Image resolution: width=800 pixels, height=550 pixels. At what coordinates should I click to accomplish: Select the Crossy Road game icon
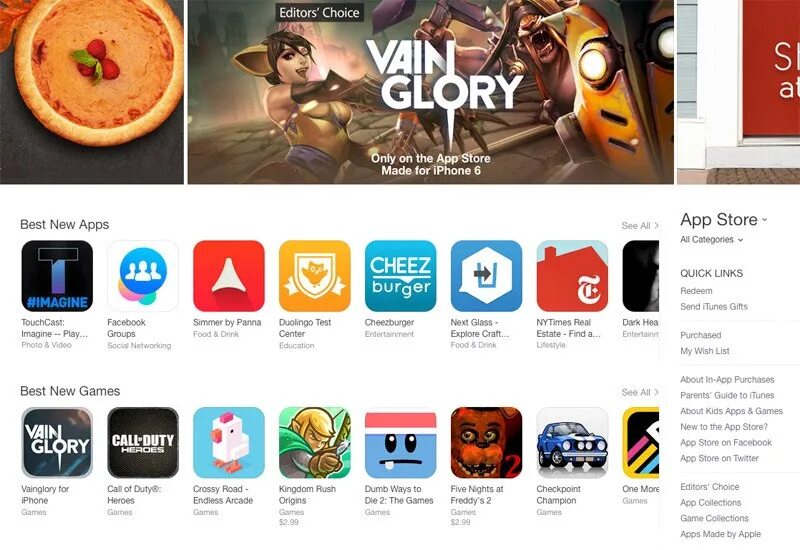click(229, 442)
